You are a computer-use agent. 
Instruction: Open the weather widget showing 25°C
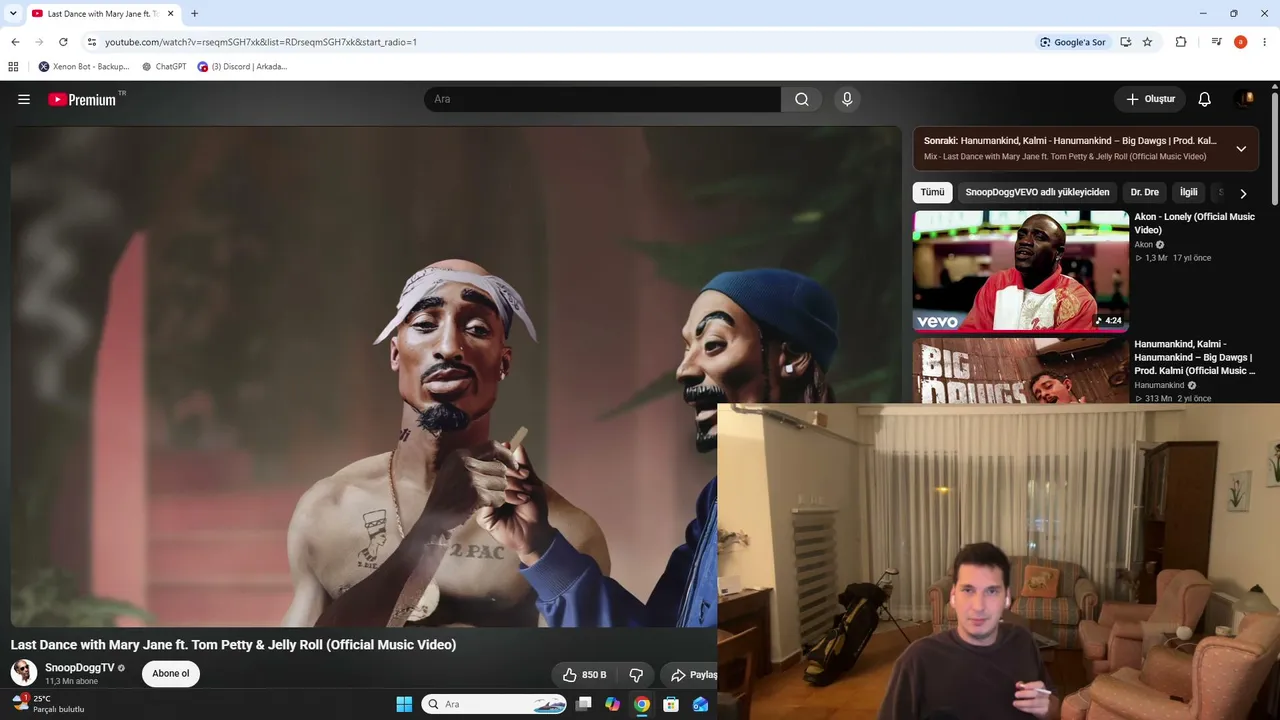click(x=48, y=704)
